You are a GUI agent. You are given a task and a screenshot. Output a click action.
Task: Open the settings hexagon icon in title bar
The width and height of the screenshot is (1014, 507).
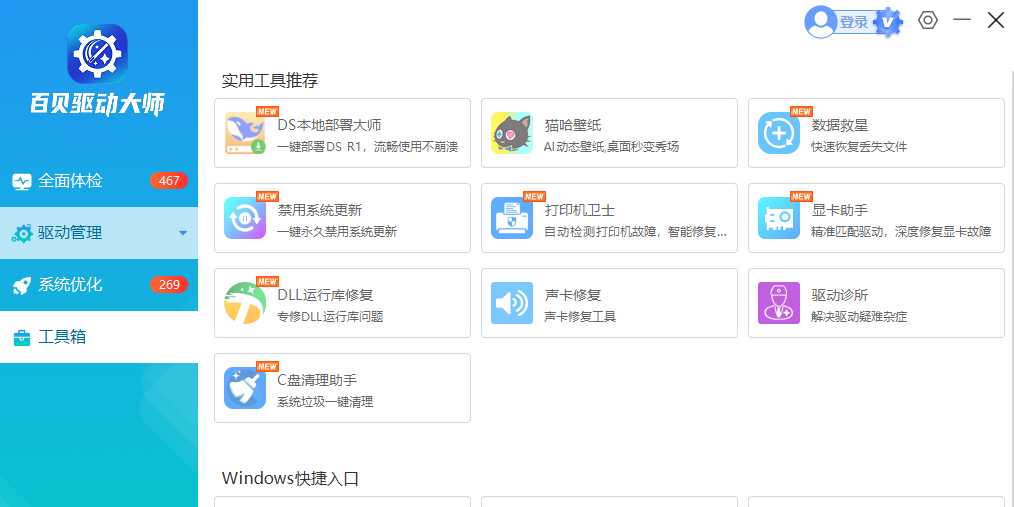click(928, 20)
